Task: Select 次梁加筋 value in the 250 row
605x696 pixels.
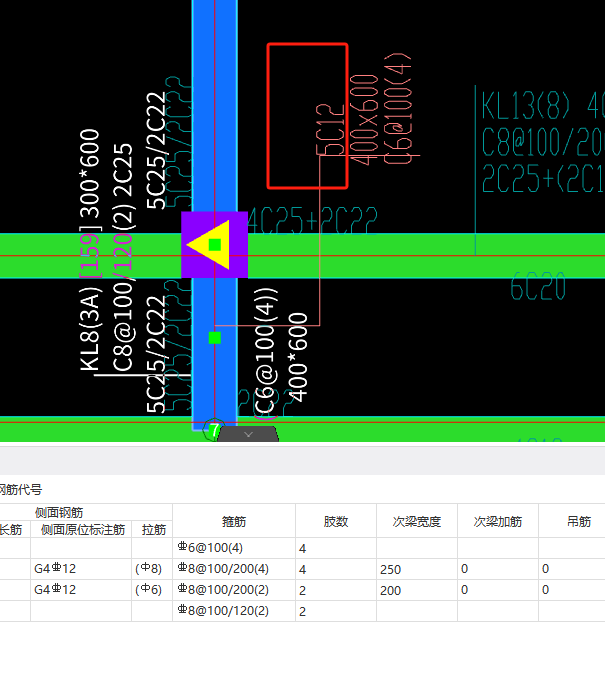Action: 498,569
